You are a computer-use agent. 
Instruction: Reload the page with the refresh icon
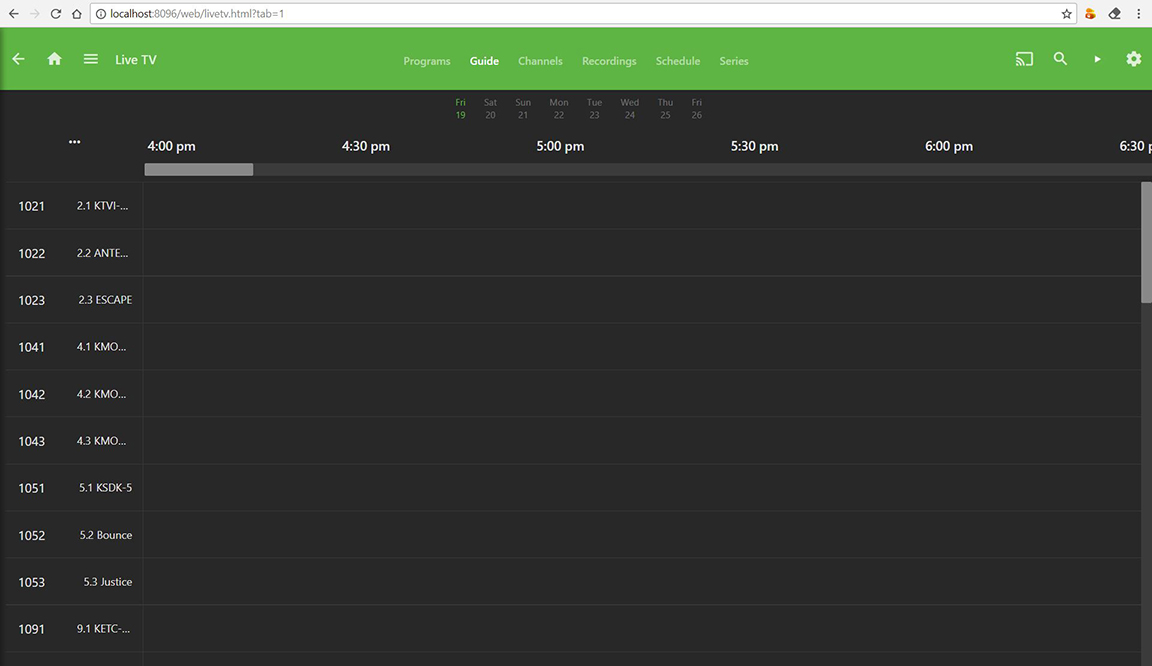[56, 13]
